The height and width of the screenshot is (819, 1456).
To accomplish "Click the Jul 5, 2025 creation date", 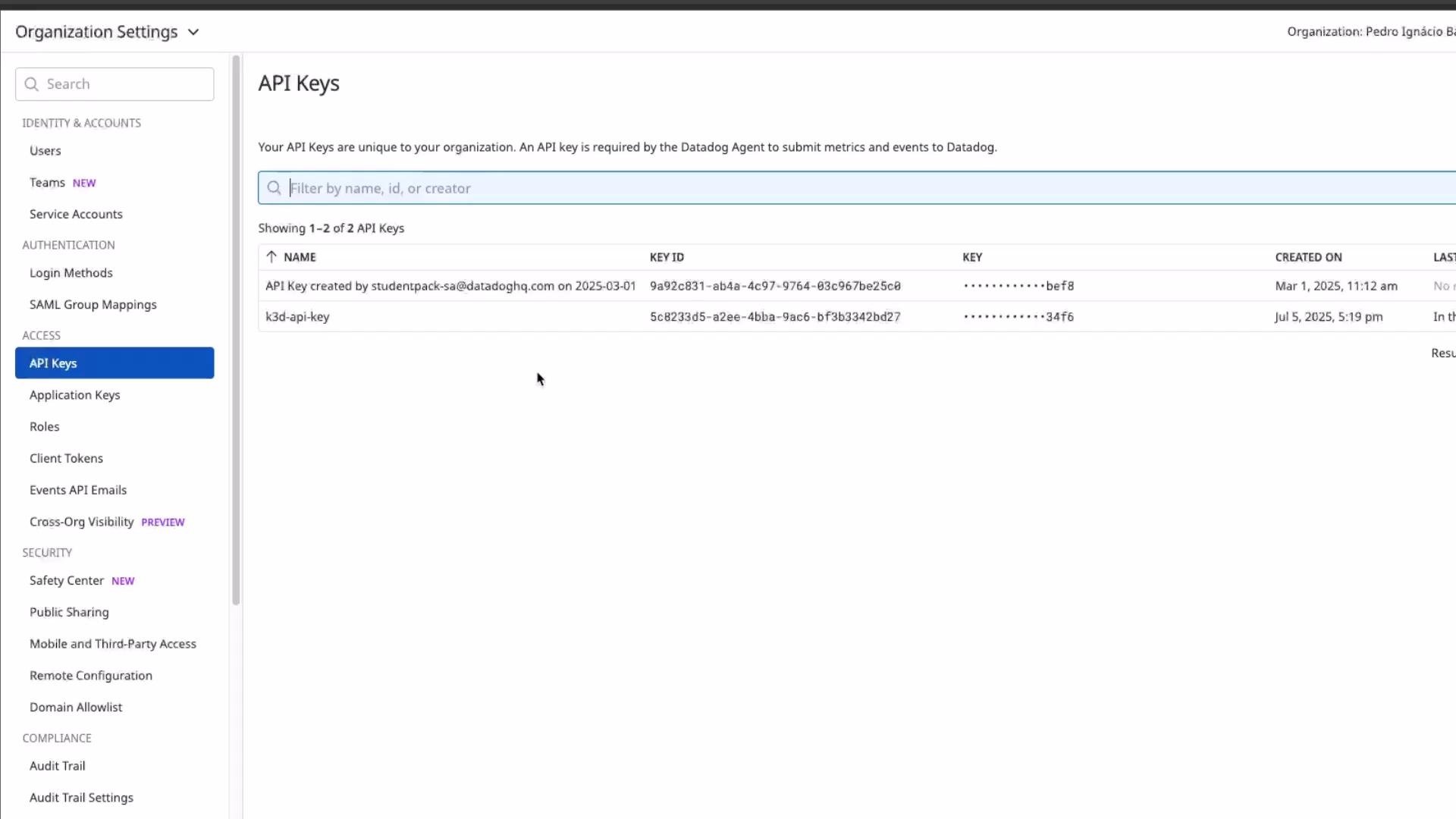I will point(1329,317).
